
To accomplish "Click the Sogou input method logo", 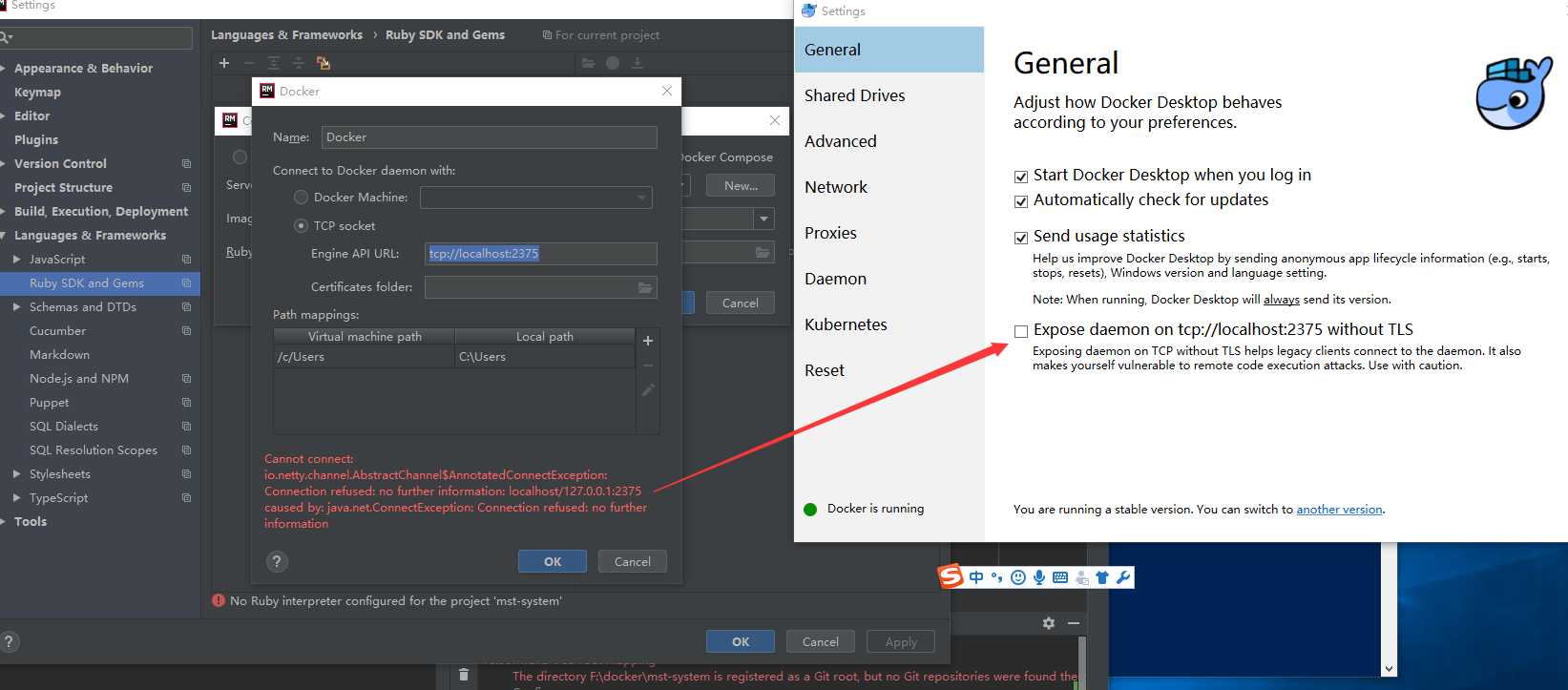I will [951, 576].
